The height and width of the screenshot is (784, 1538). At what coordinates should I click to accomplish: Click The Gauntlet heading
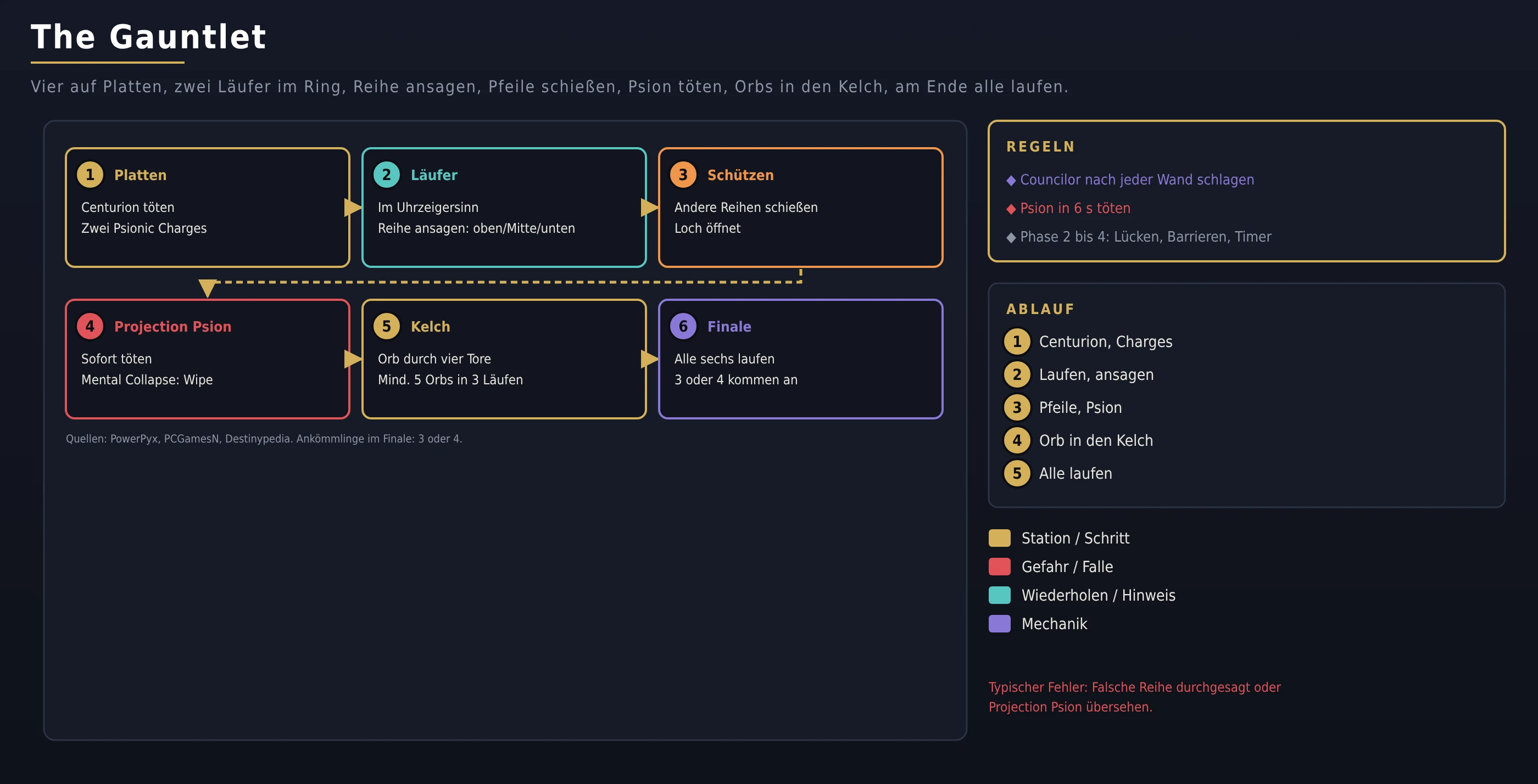pyautogui.click(x=149, y=37)
